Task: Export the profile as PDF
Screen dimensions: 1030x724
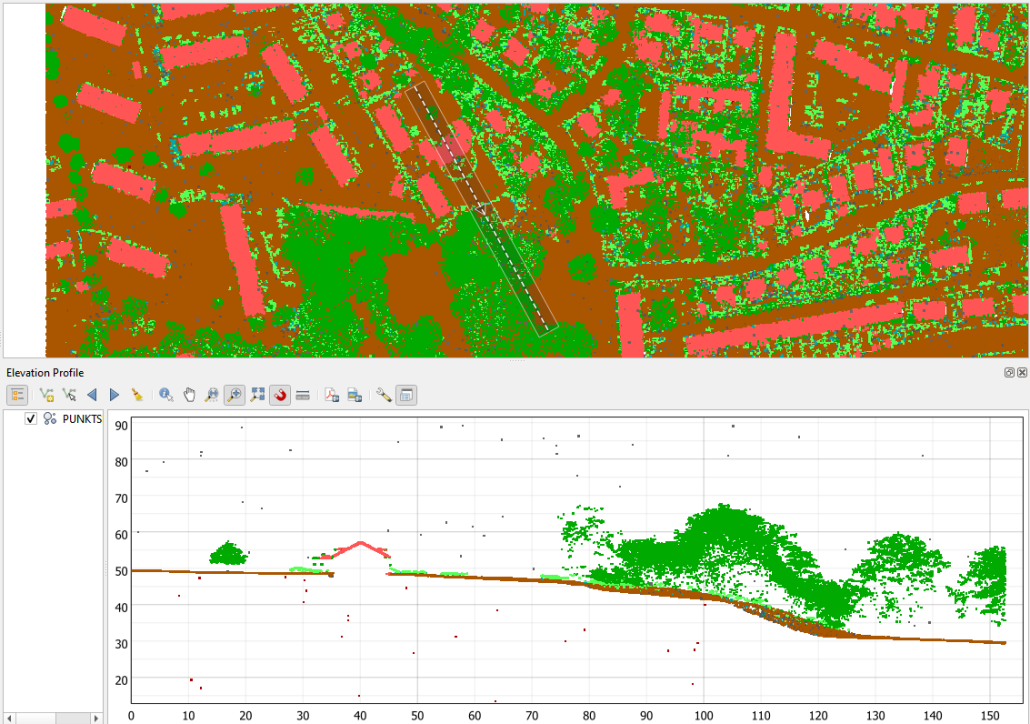Action: click(x=330, y=394)
